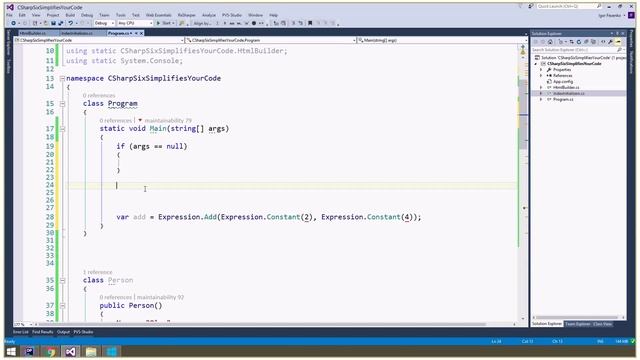Open the Team Explorer panel tab
The width and height of the screenshot is (640, 360).
[x=578, y=324]
